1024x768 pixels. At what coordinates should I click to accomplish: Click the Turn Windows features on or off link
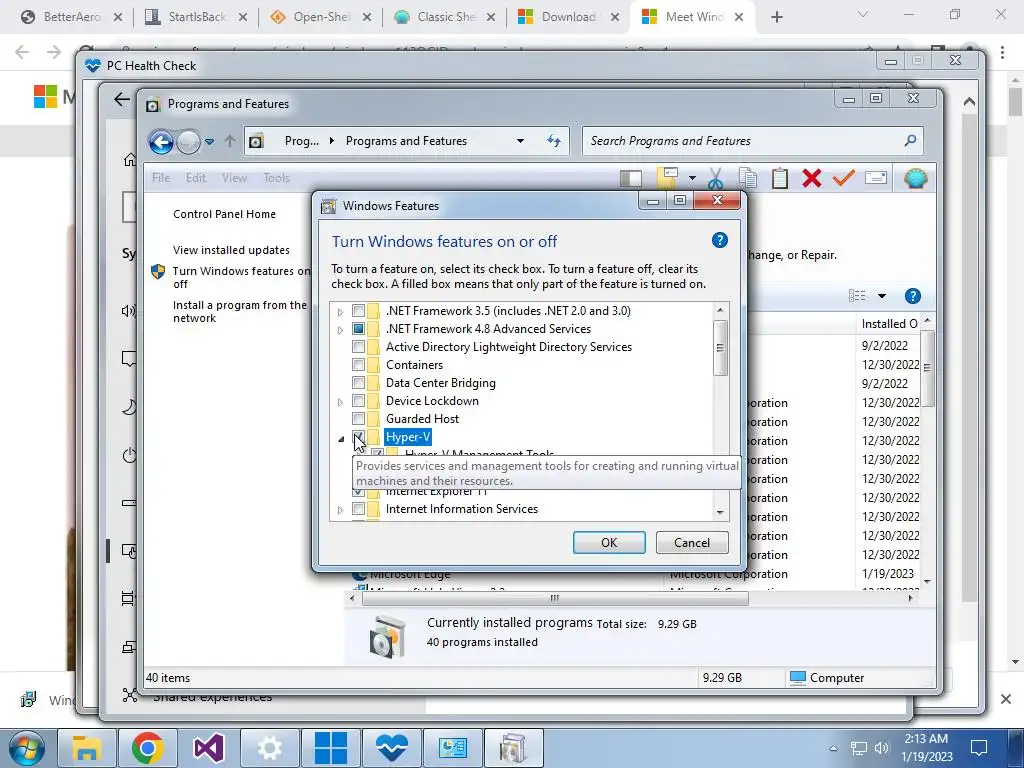(x=241, y=277)
